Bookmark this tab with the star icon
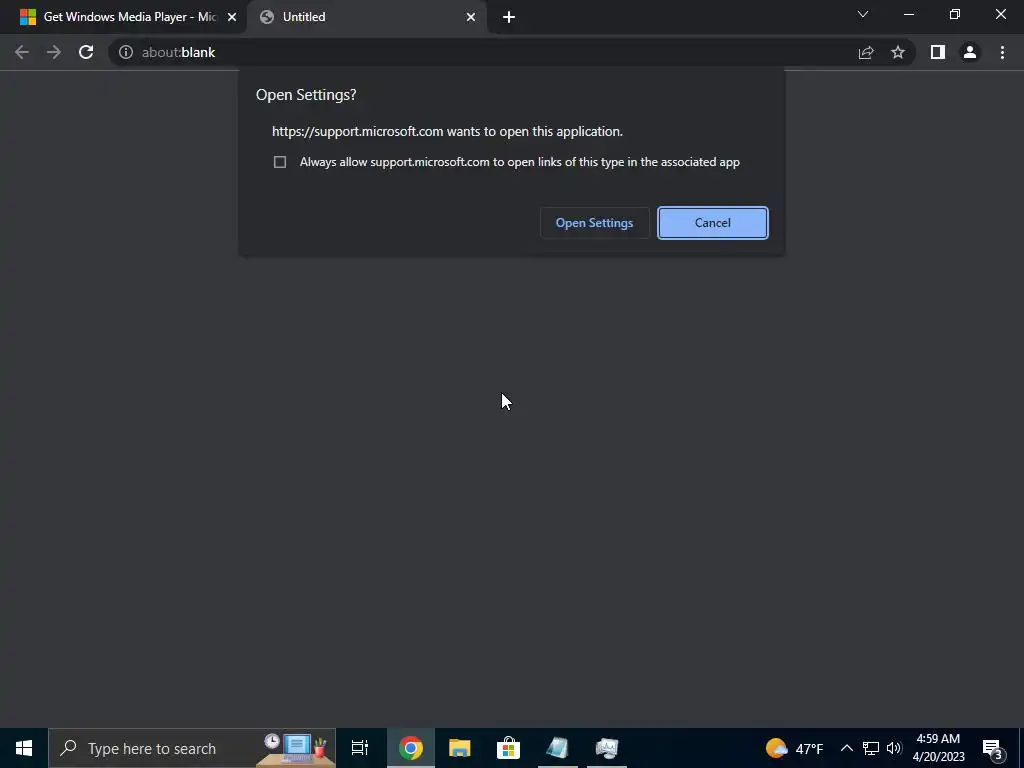 [898, 52]
